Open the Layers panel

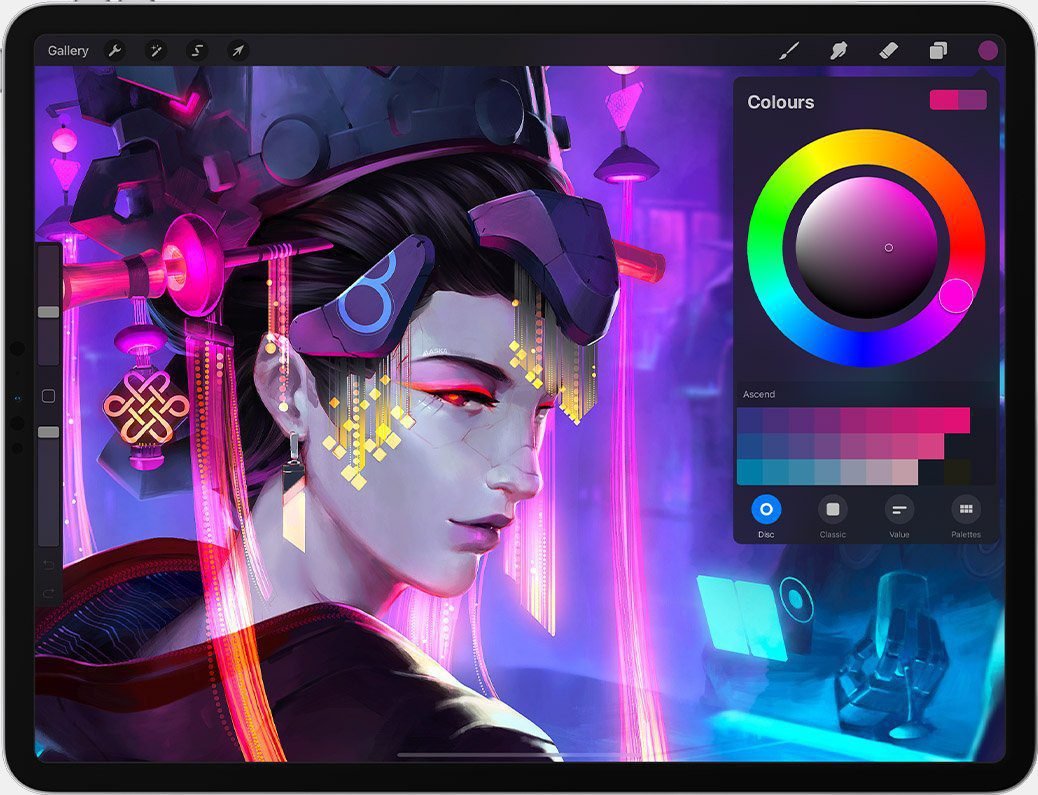click(x=938, y=51)
